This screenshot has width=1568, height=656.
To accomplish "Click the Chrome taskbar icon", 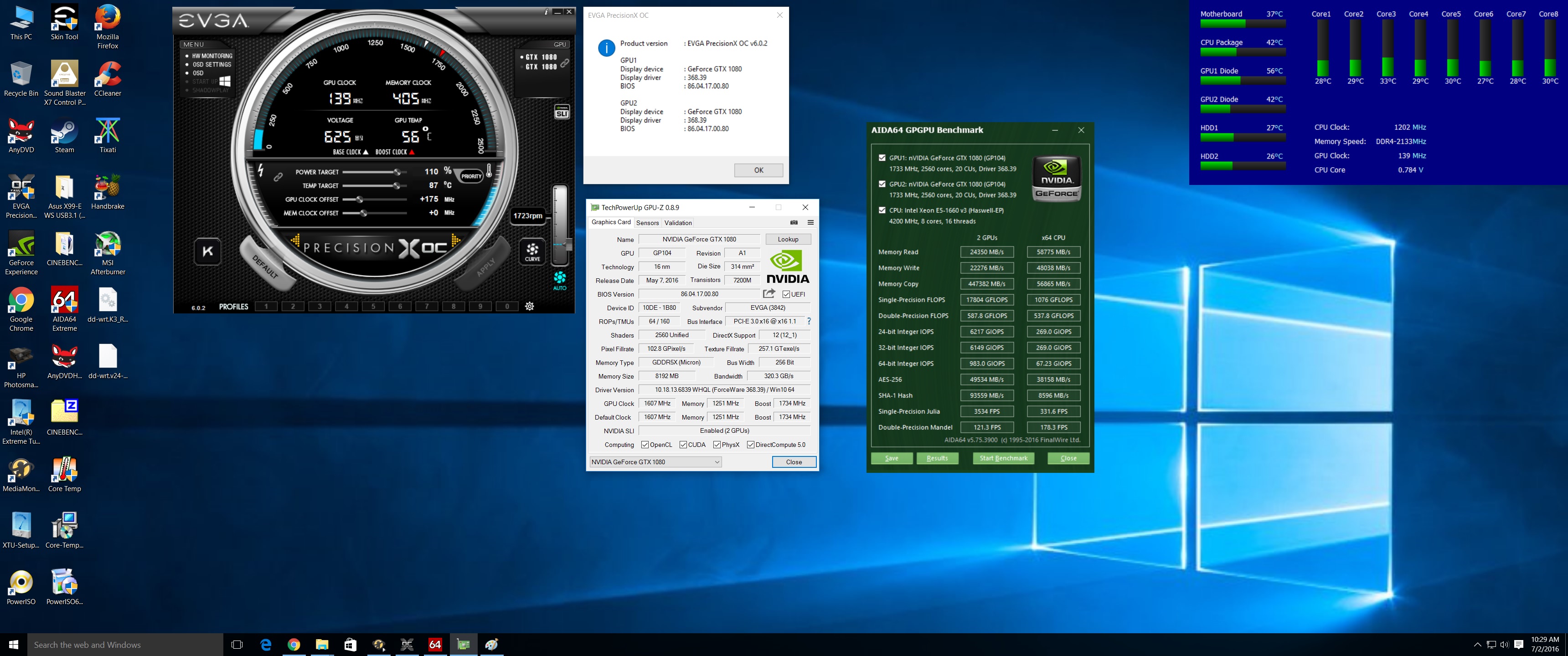I will click(294, 645).
